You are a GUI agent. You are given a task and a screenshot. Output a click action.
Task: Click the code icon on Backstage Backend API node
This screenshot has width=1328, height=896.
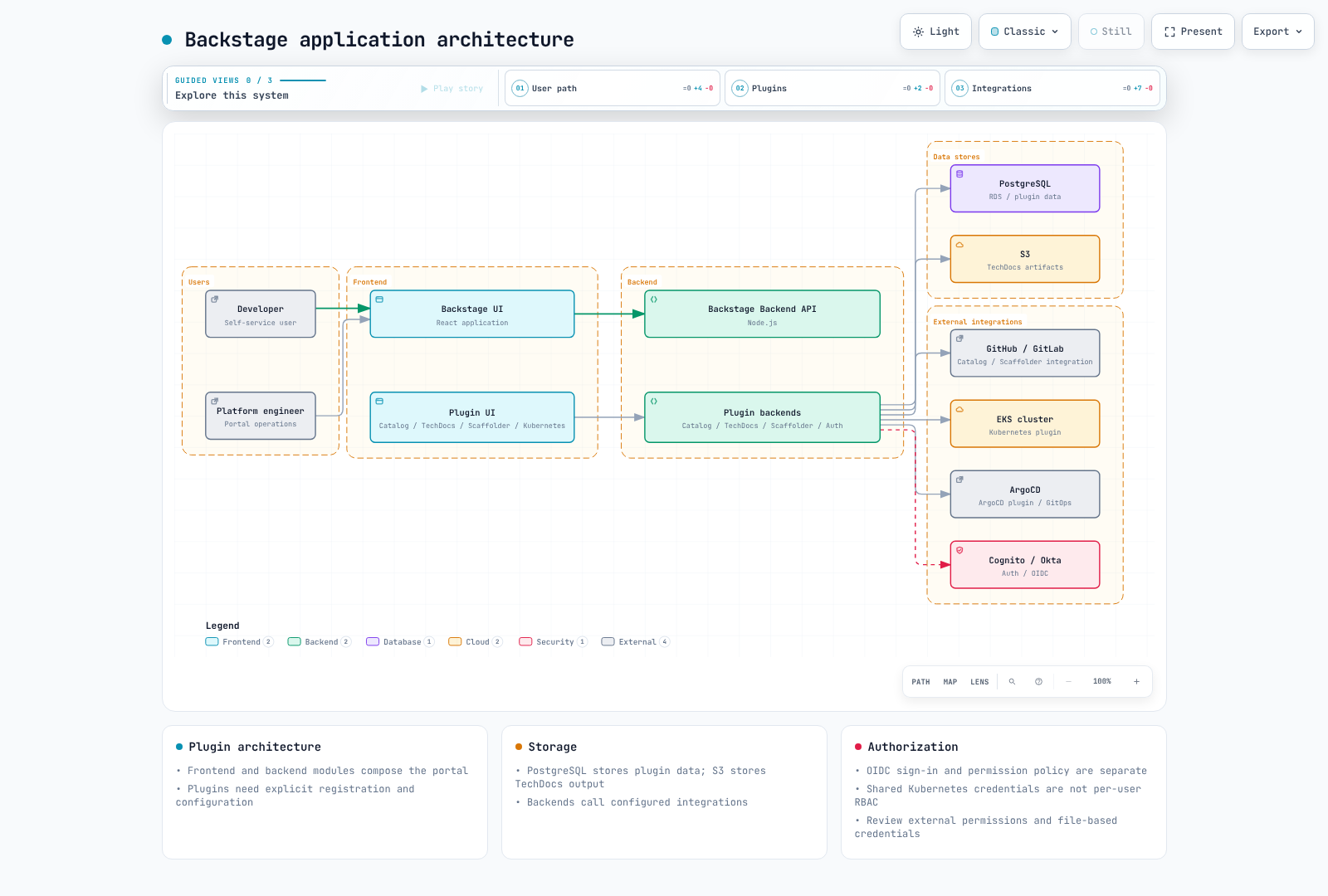(654, 299)
